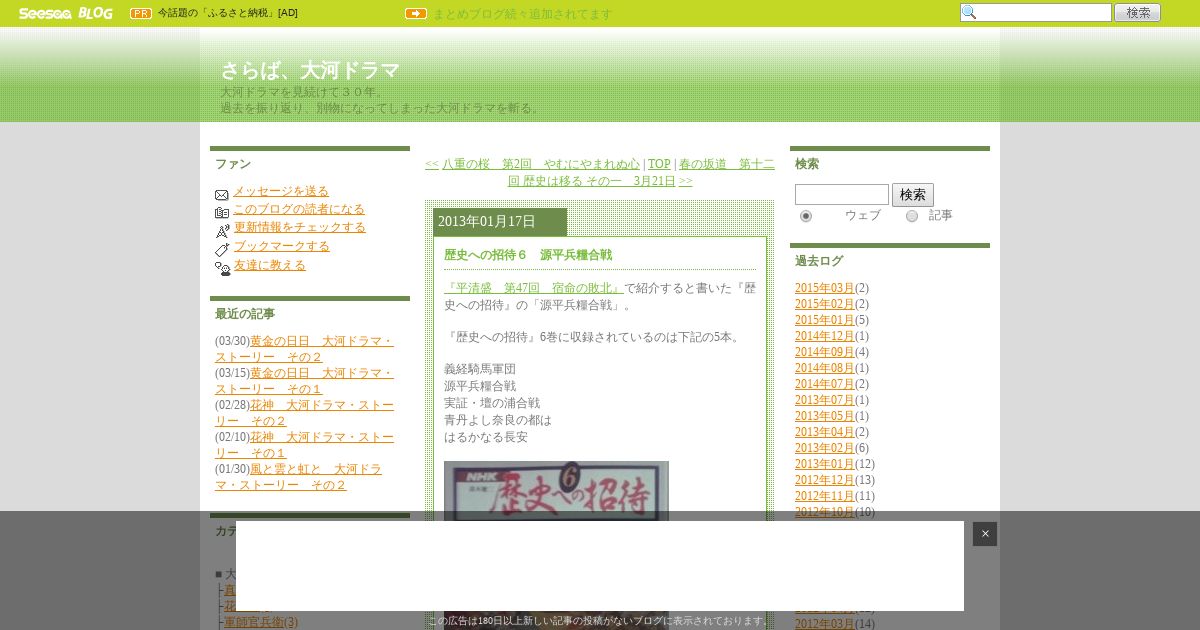Open recent post 花神 ストーリー その１
The width and height of the screenshot is (1200, 630).
[x=304, y=445]
